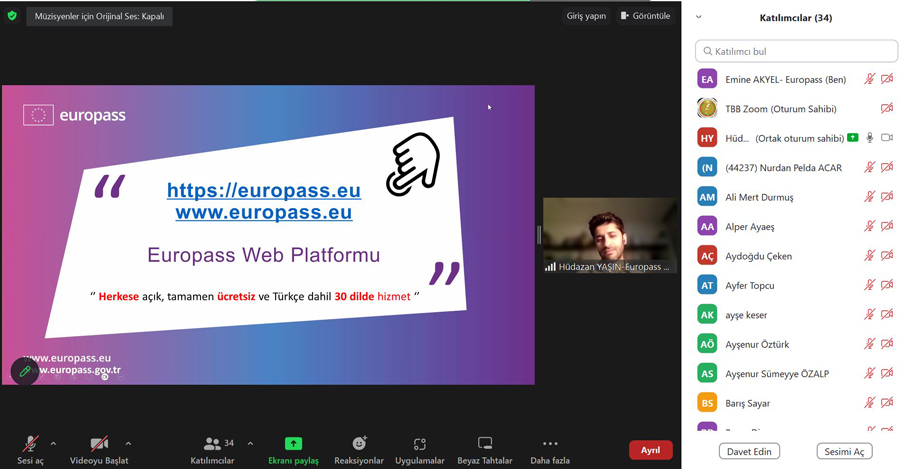Screen dimensions: 900x469
Task: Expand arrow next to Katılımcılar button
Action: coord(250,444)
